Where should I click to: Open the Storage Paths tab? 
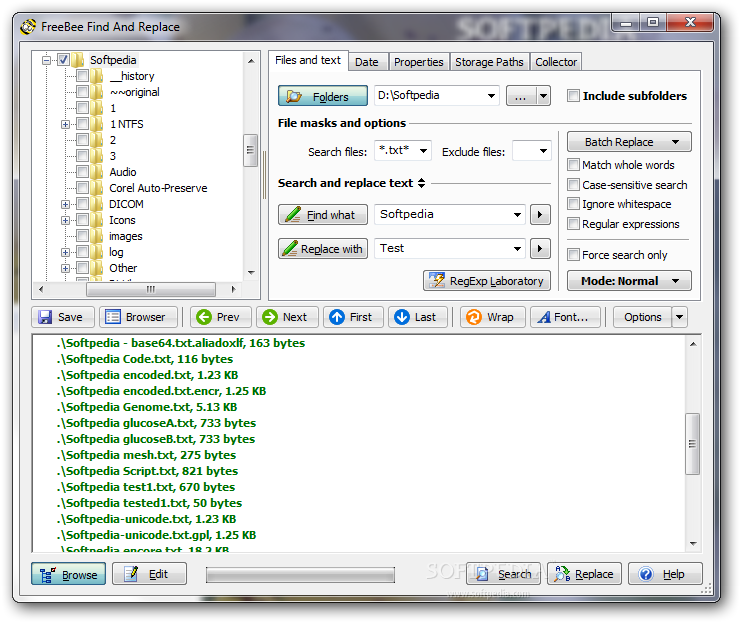[489, 62]
